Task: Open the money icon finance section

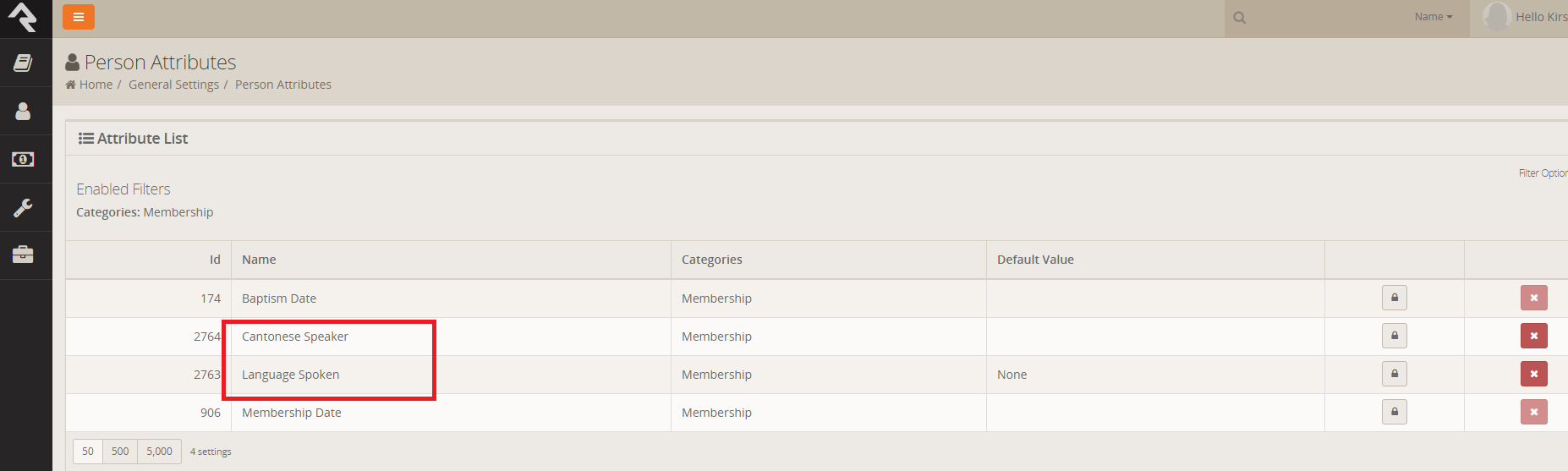Action: [23, 159]
